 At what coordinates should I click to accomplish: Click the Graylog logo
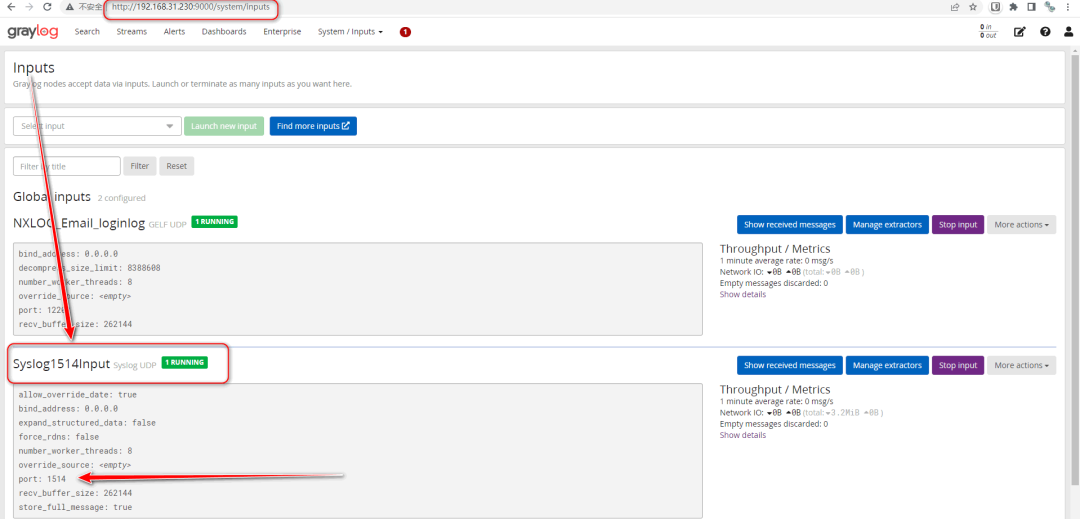(x=32, y=32)
